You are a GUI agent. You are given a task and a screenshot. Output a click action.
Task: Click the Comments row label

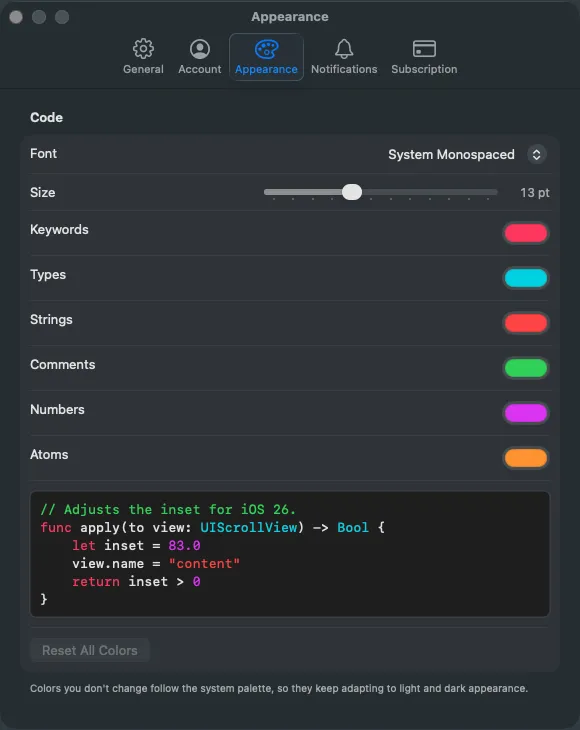click(x=62, y=365)
